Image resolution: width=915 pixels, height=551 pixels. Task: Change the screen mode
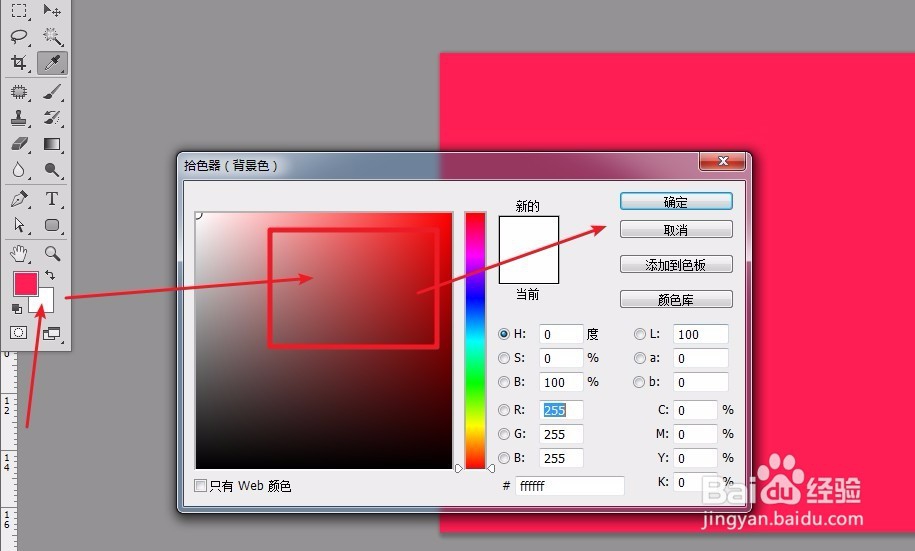tap(51, 333)
